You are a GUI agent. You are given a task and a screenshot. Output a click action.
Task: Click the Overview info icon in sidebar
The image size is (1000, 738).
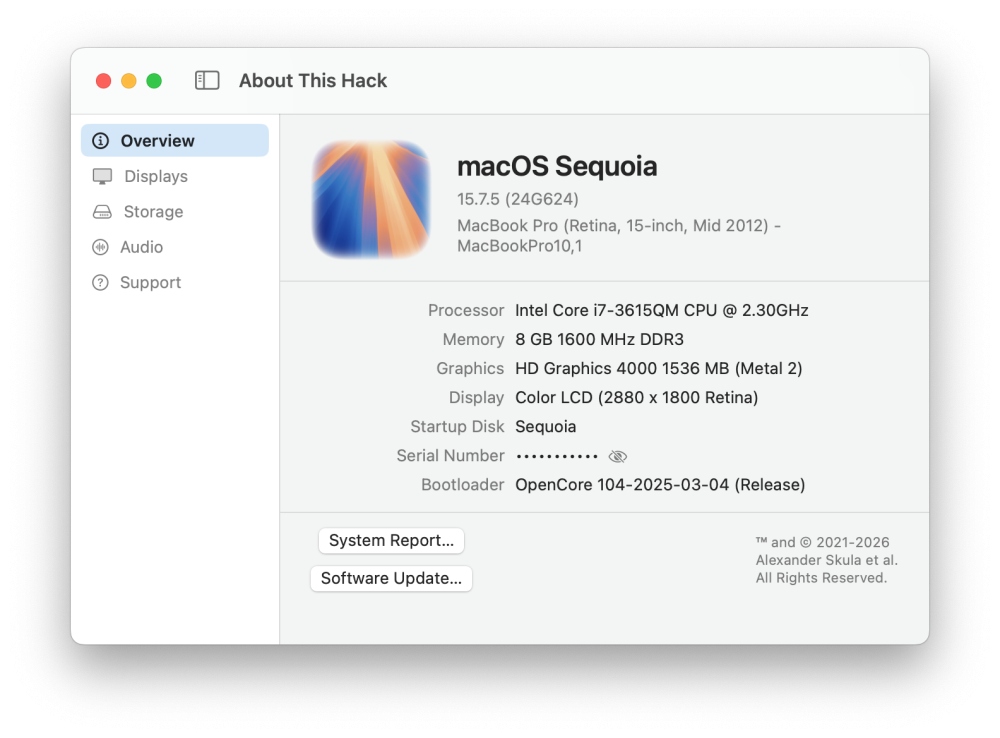(x=101, y=141)
